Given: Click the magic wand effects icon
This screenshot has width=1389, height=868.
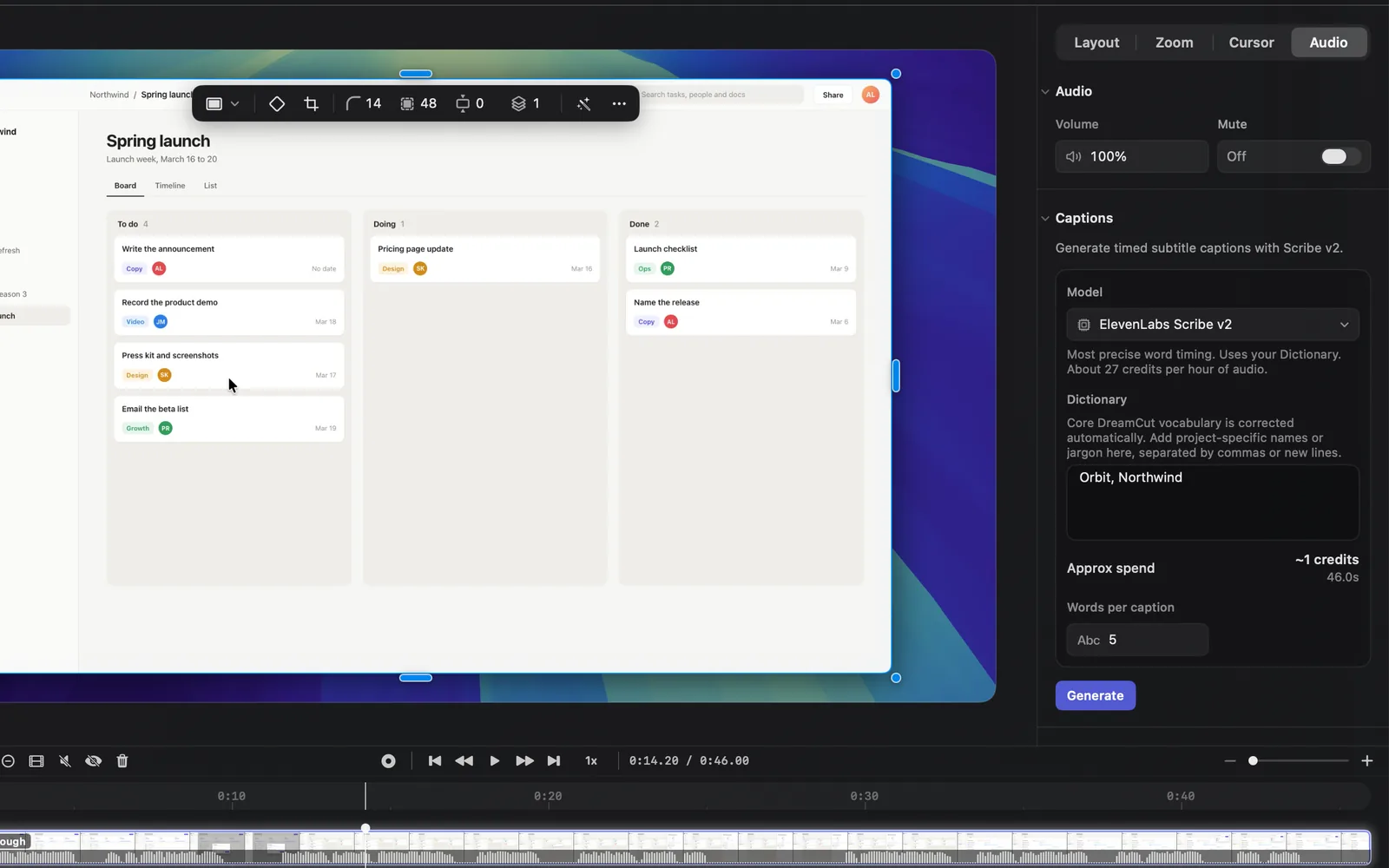Looking at the screenshot, I should click(x=583, y=103).
